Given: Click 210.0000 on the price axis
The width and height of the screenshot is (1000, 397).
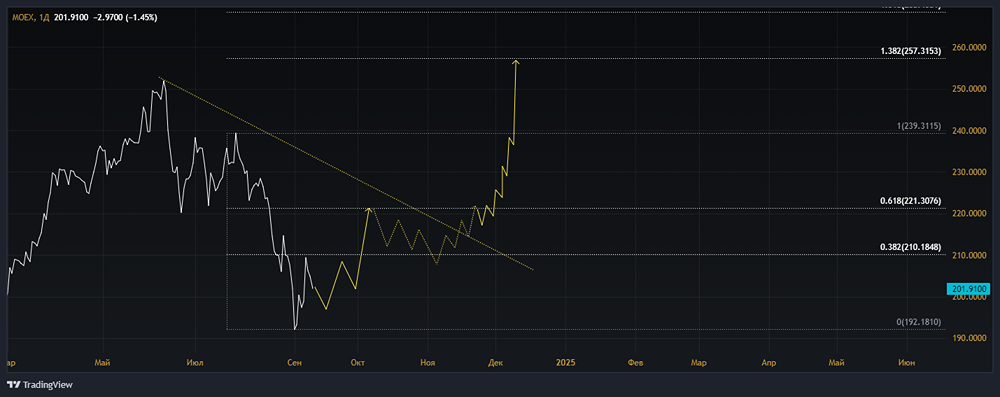Looking at the screenshot, I should [x=969, y=255].
